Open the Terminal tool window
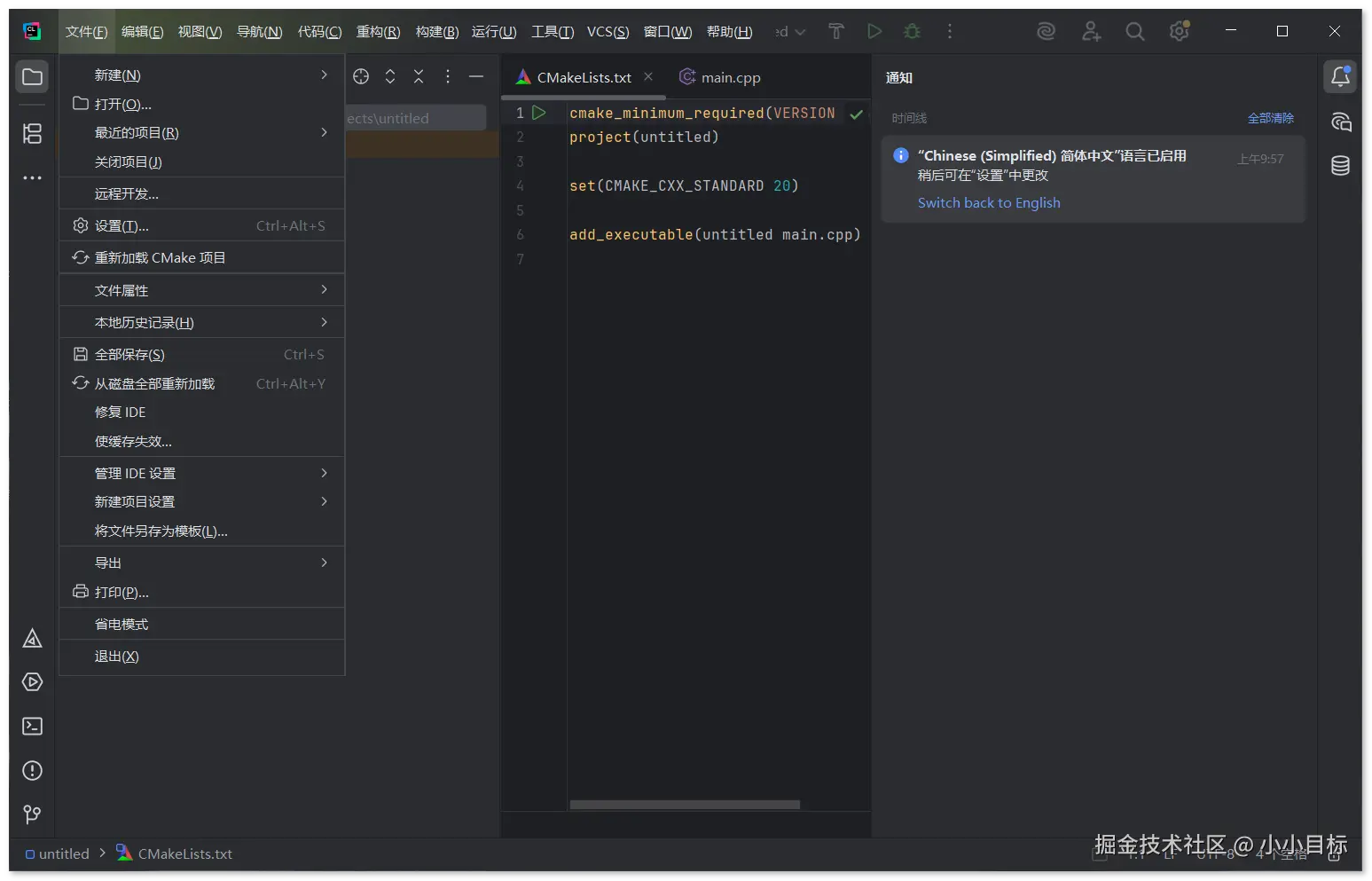 coord(33,727)
